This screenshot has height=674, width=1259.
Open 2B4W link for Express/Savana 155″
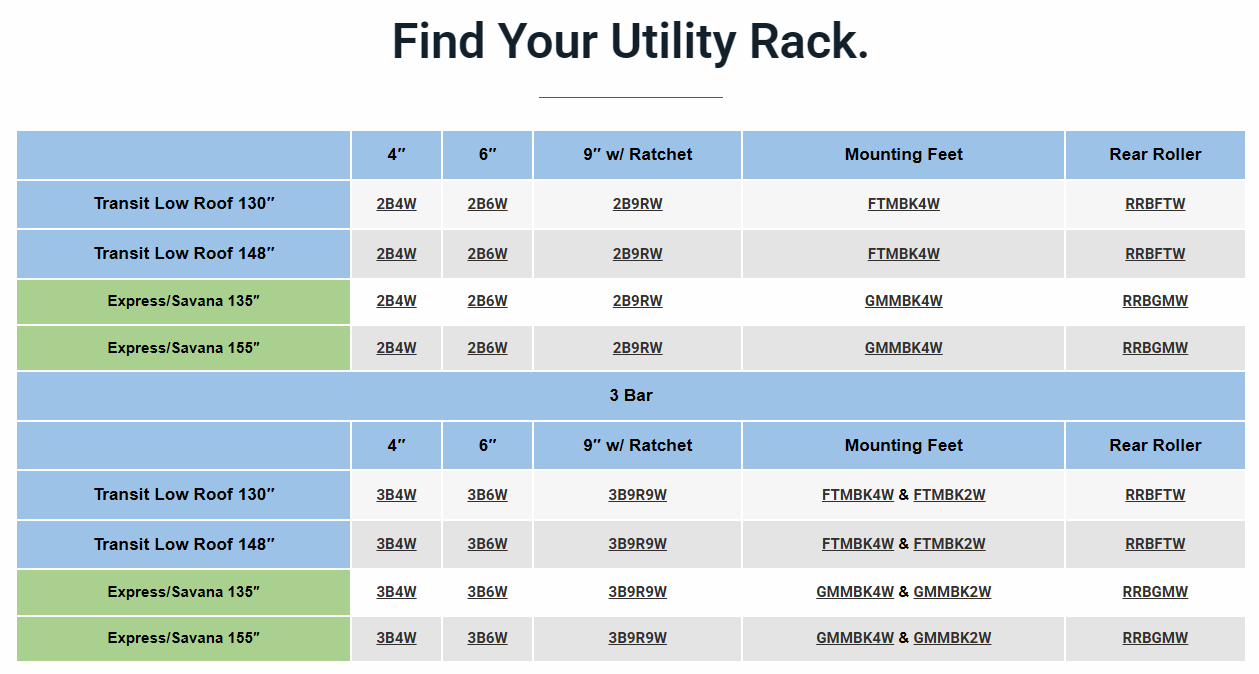point(396,348)
